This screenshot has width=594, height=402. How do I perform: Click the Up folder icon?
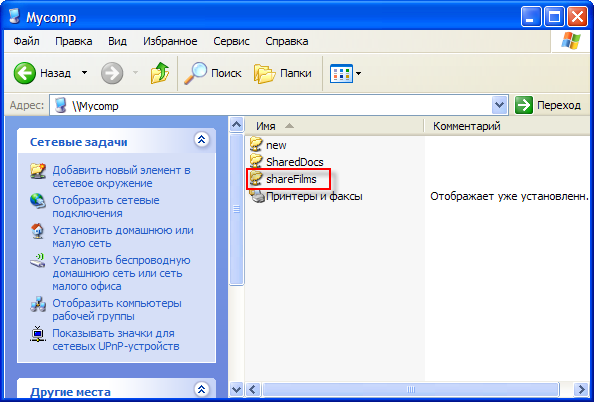(159, 73)
